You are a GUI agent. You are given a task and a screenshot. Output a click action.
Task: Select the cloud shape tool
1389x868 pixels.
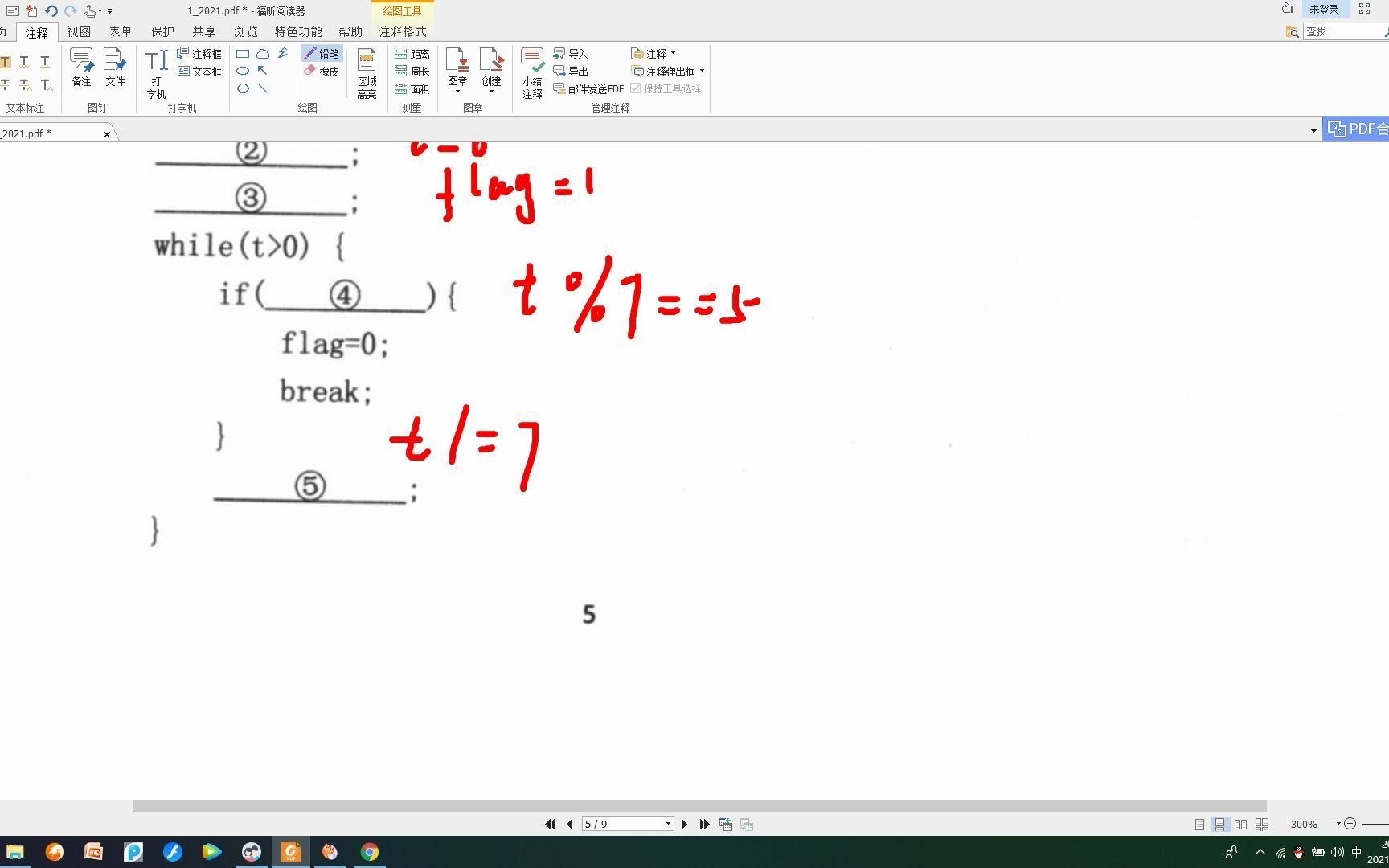click(263, 54)
